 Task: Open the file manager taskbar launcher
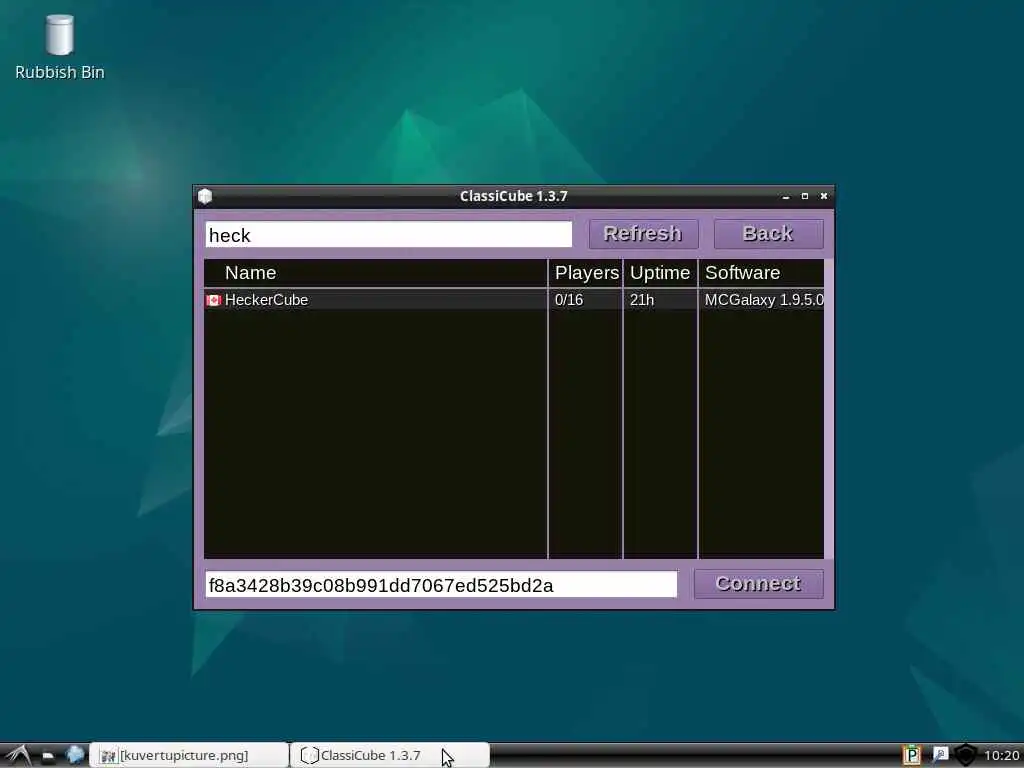pos(48,756)
